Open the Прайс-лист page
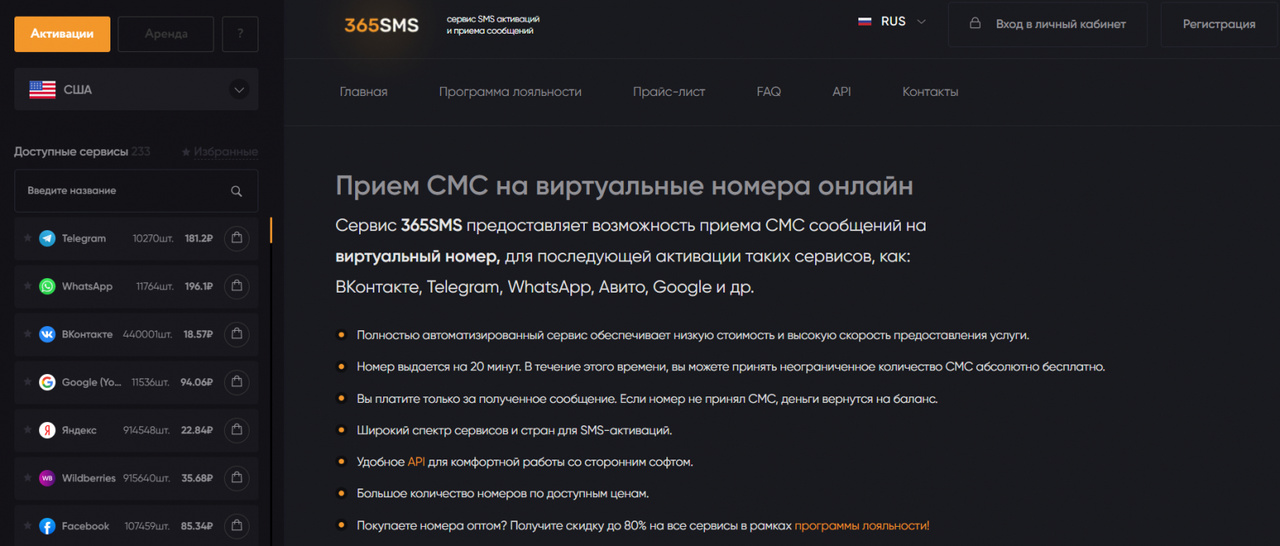Image resolution: width=1280 pixels, height=546 pixels. [x=669, y=91]
